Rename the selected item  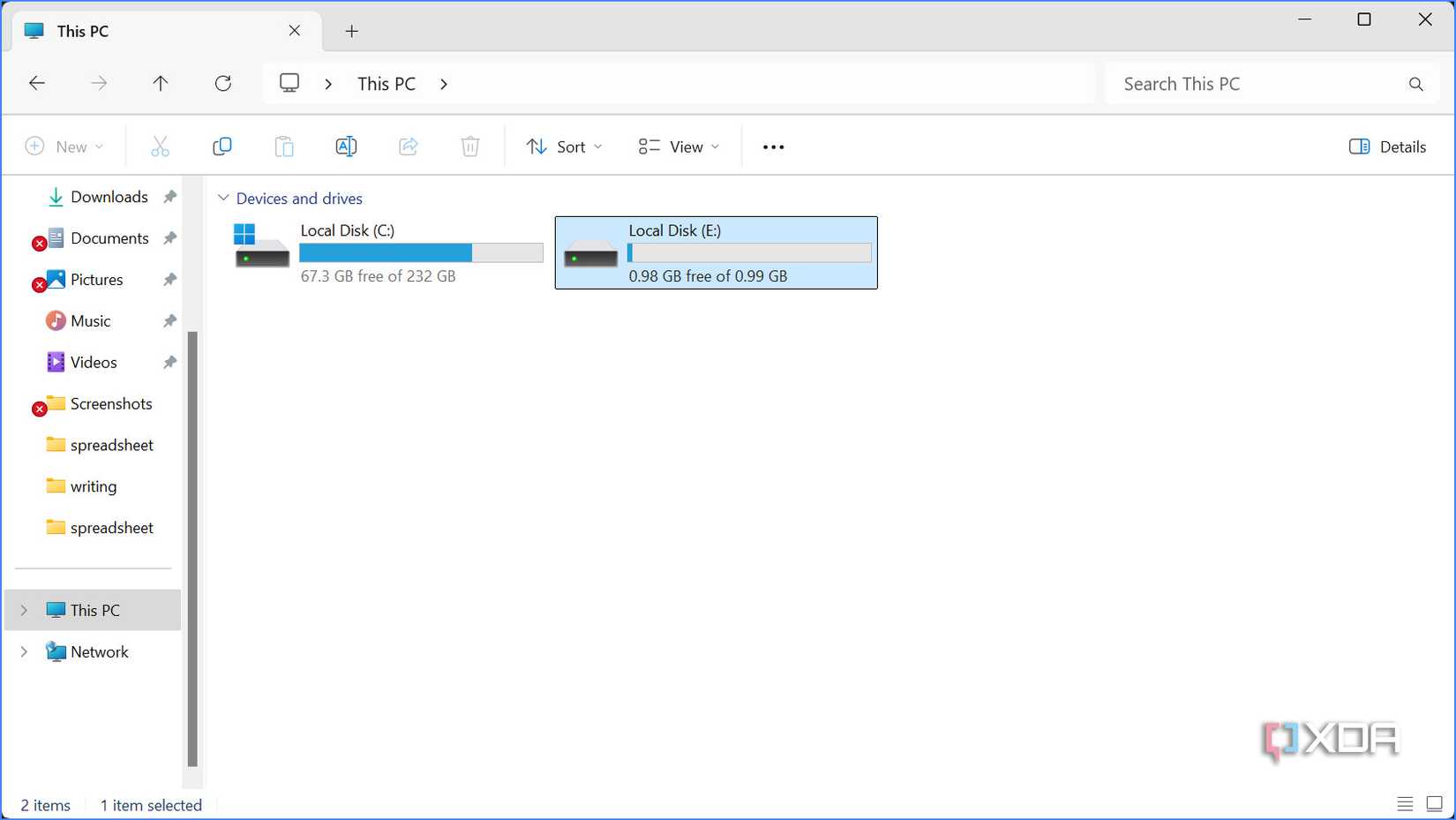point(346,146)
